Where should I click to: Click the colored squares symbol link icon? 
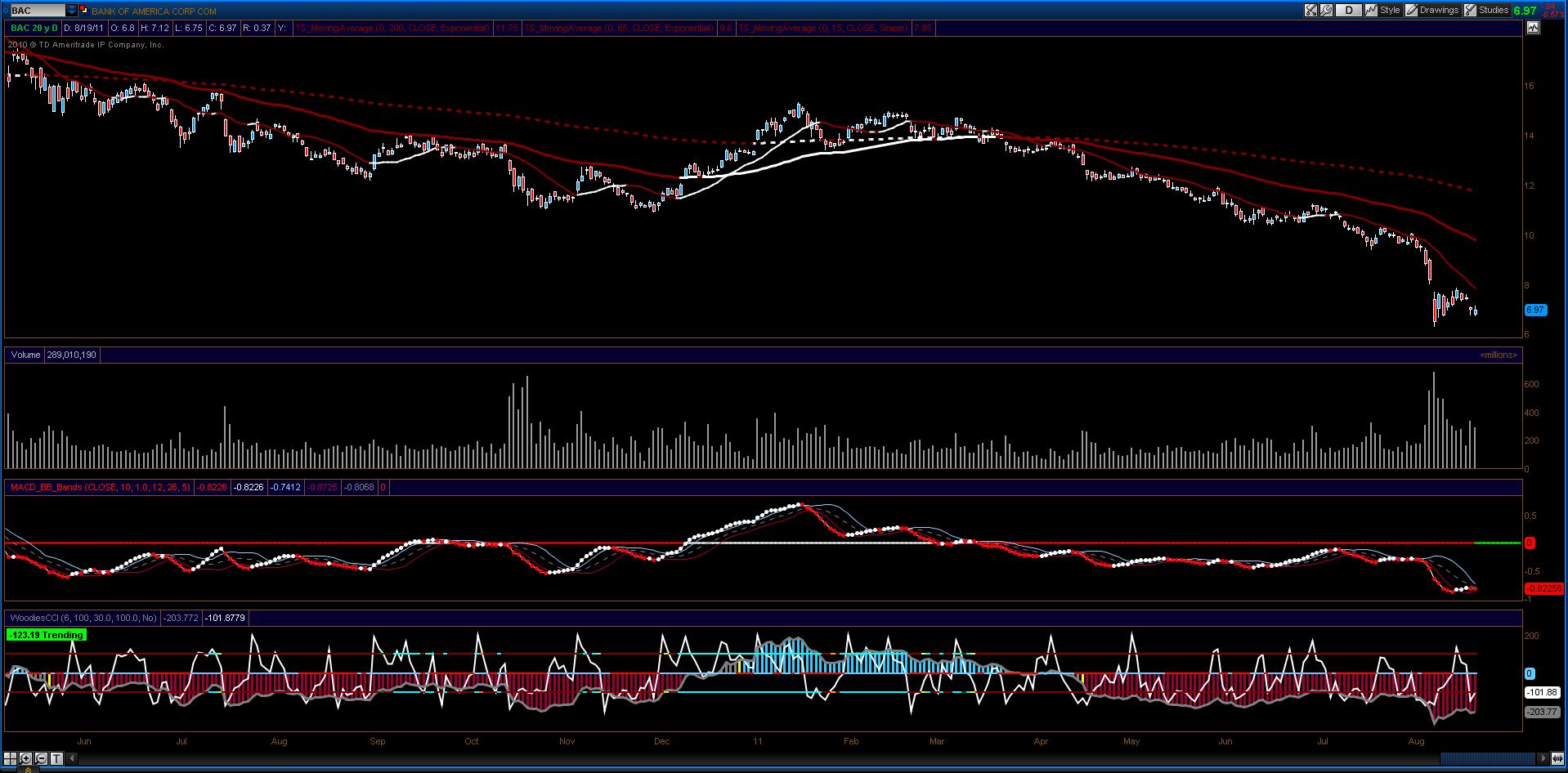[x=84, y=11]
